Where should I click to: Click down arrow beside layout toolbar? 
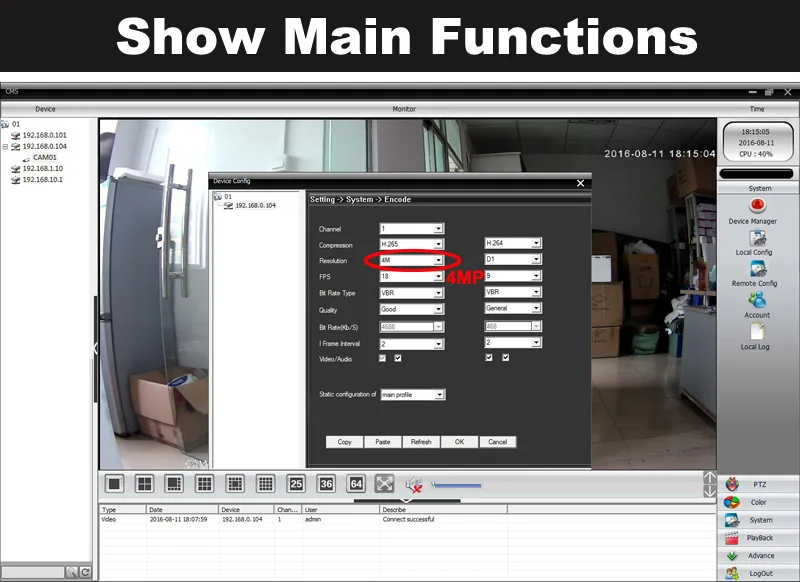pyautogui.click(x=710, y=491)
